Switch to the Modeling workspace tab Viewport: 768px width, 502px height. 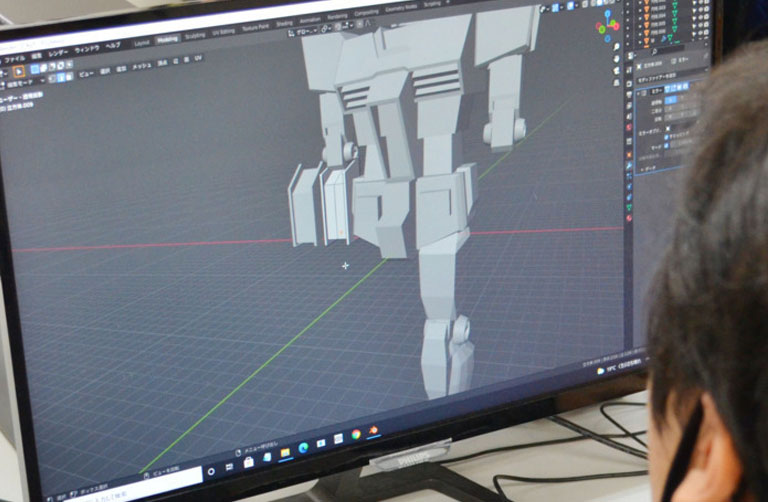pyautogui.click(x=167, y=39)
